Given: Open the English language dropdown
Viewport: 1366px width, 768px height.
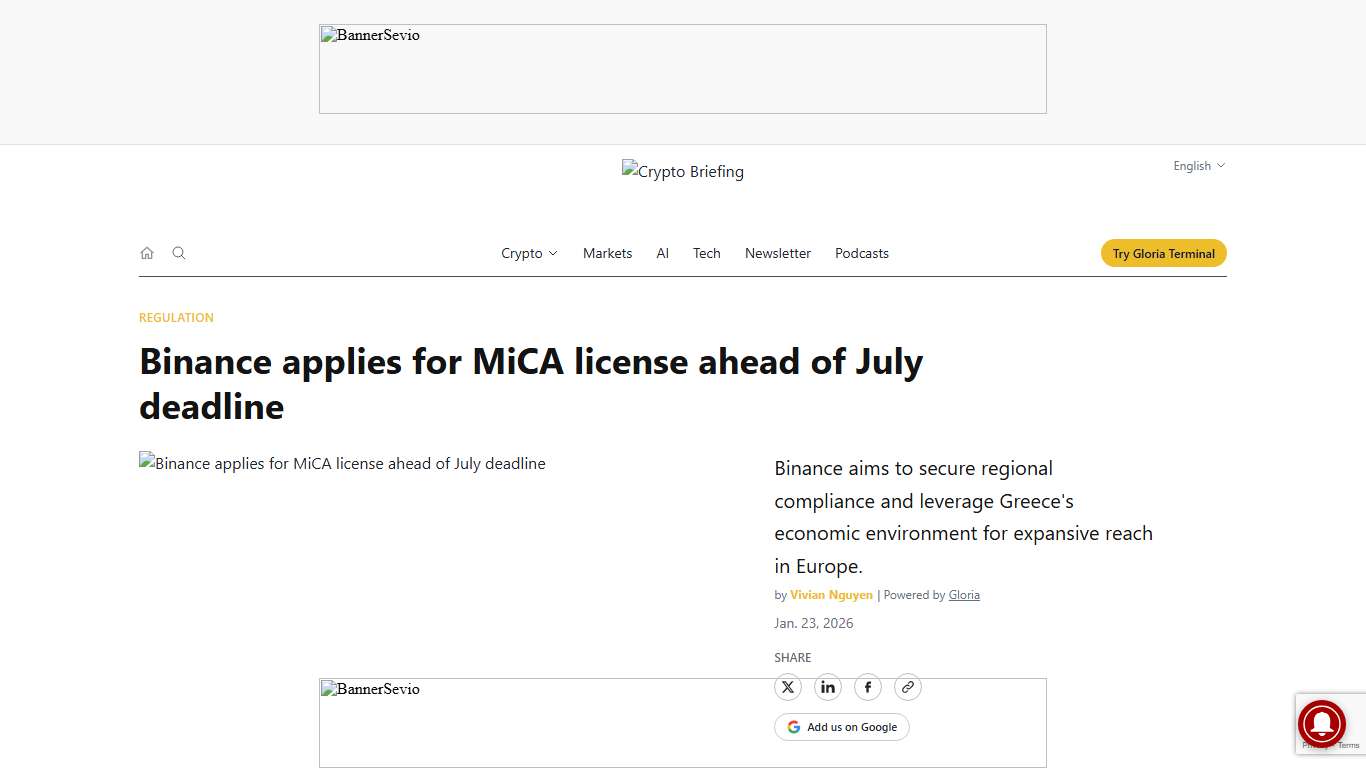Looking at the screenshot, I should 1192,166.
